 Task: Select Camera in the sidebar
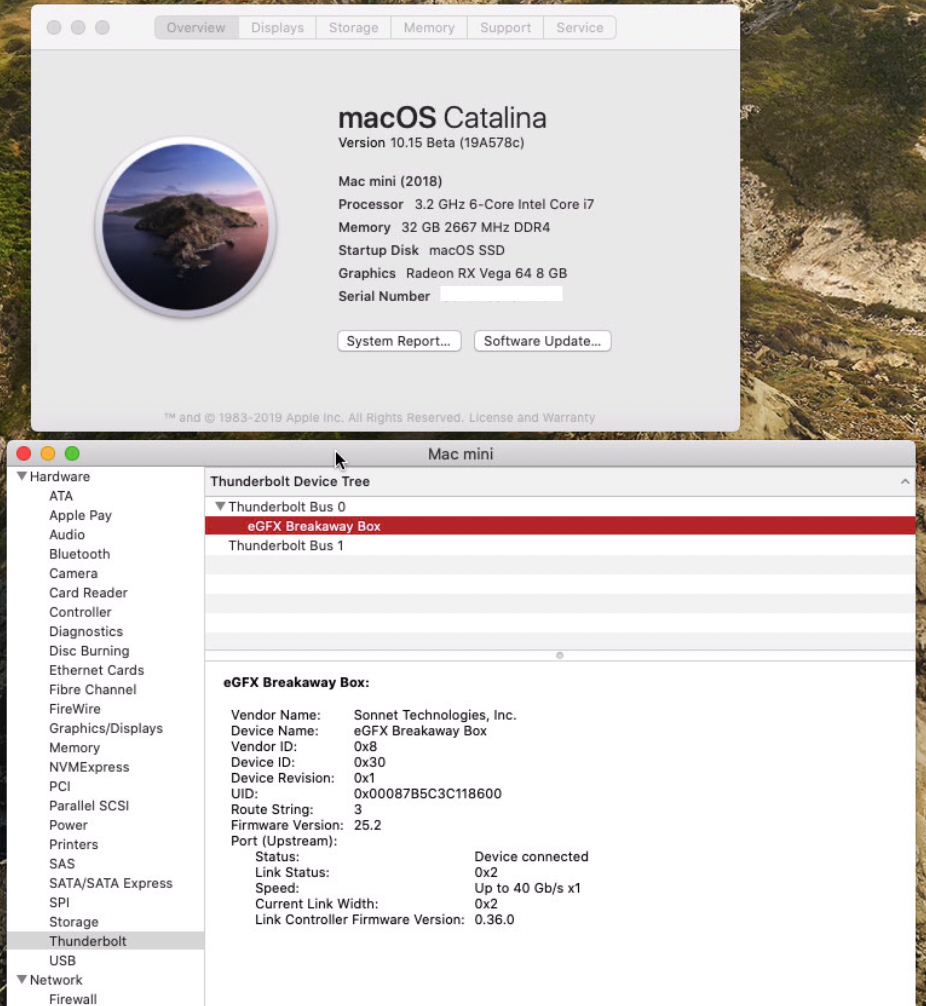pyautogui.click(x=73, y=573)
